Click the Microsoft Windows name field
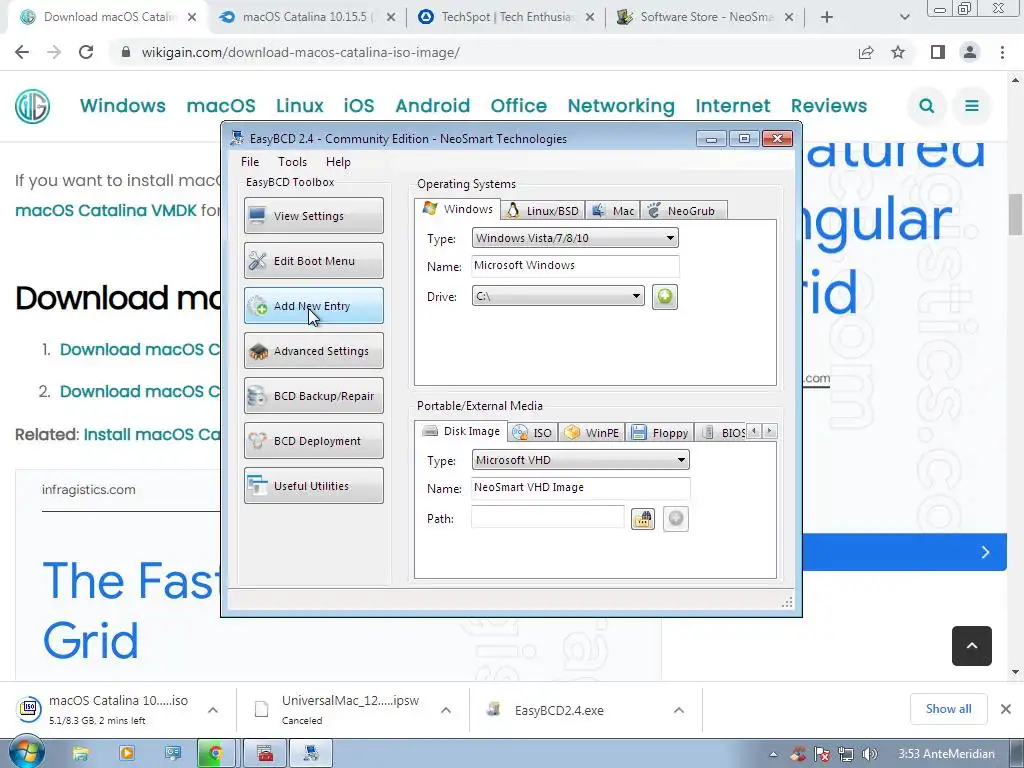 pyautogui.click(x=575, y=266)
